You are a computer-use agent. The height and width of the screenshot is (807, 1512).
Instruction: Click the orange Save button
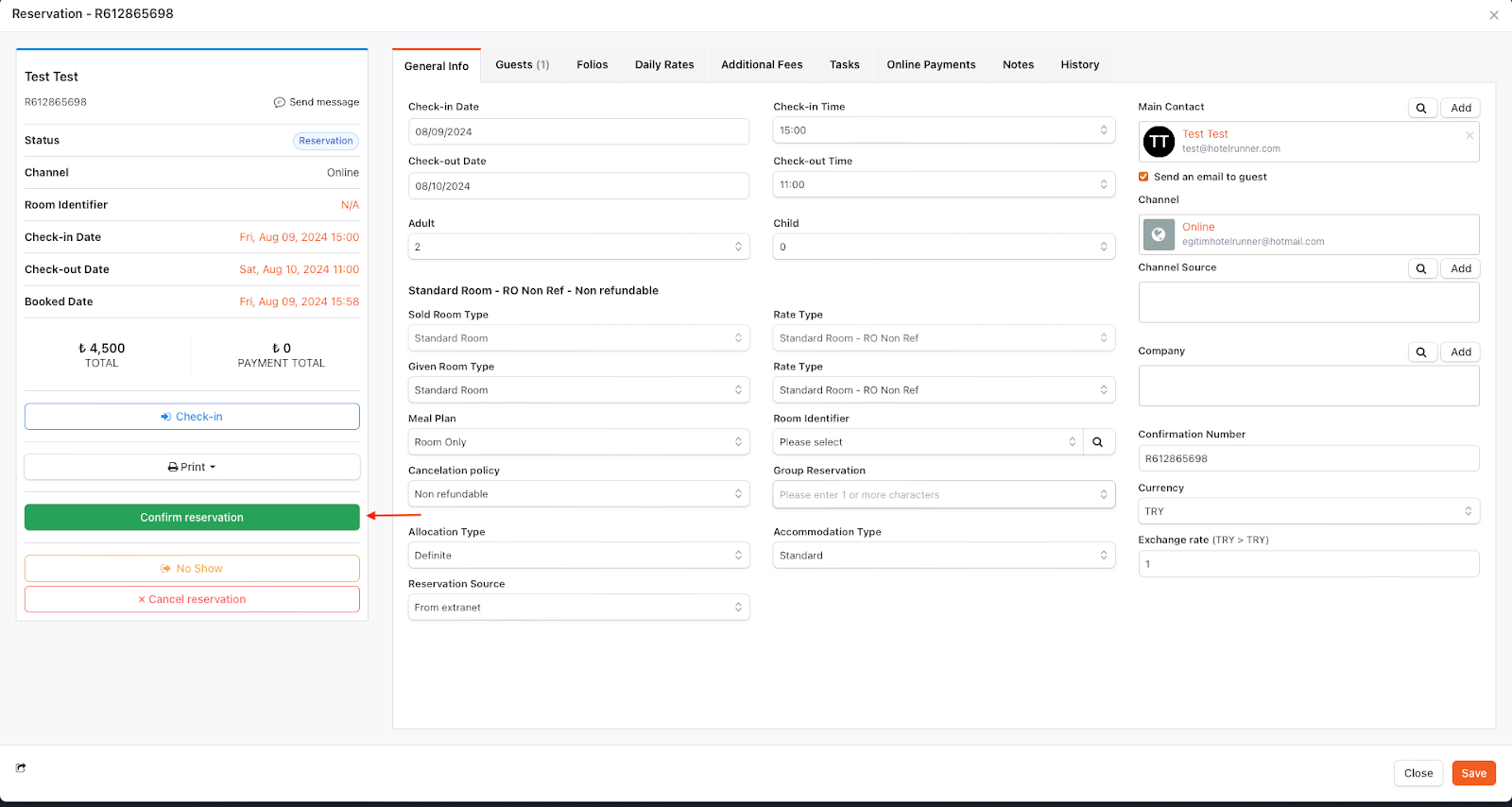click(1473, 773)
